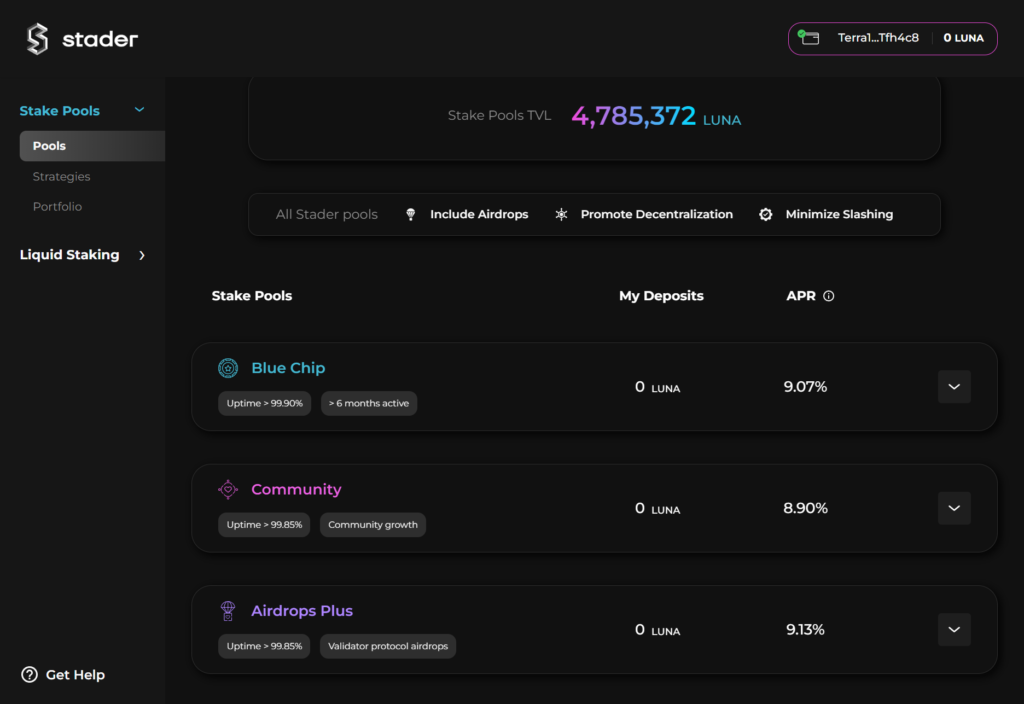Collapse the Stake Pools sidebar section

click(140, 110)
